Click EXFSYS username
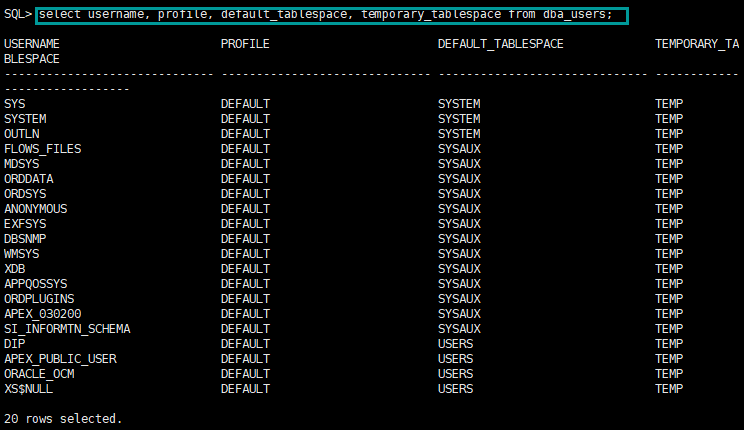This screenshot has width=744, height=430. coord(25,224)
